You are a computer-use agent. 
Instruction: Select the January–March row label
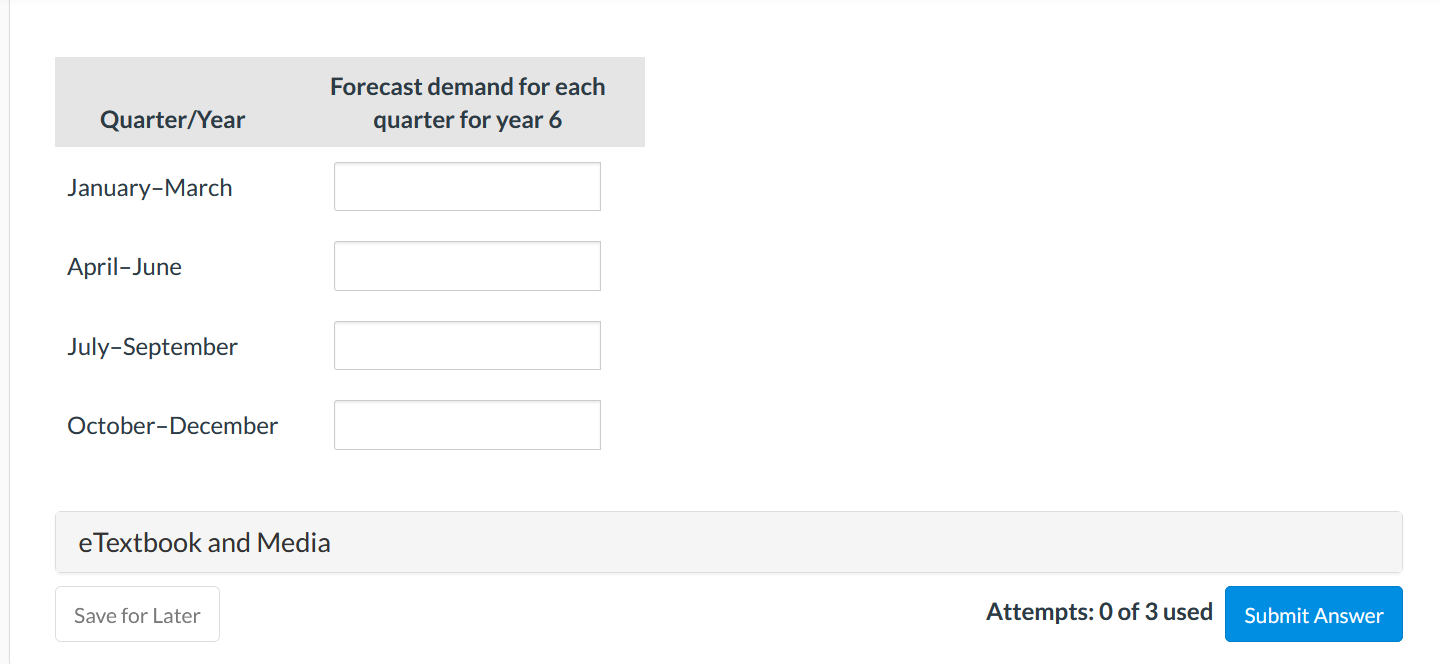tap(150, 188)
